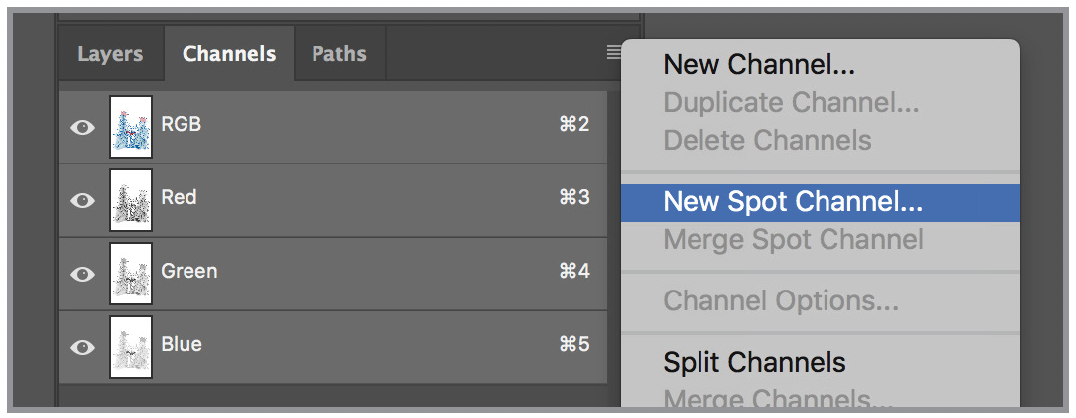The width and height of the screenshot is (1076, 418).
Task: Select the Green channel row name
Action: 189,271
